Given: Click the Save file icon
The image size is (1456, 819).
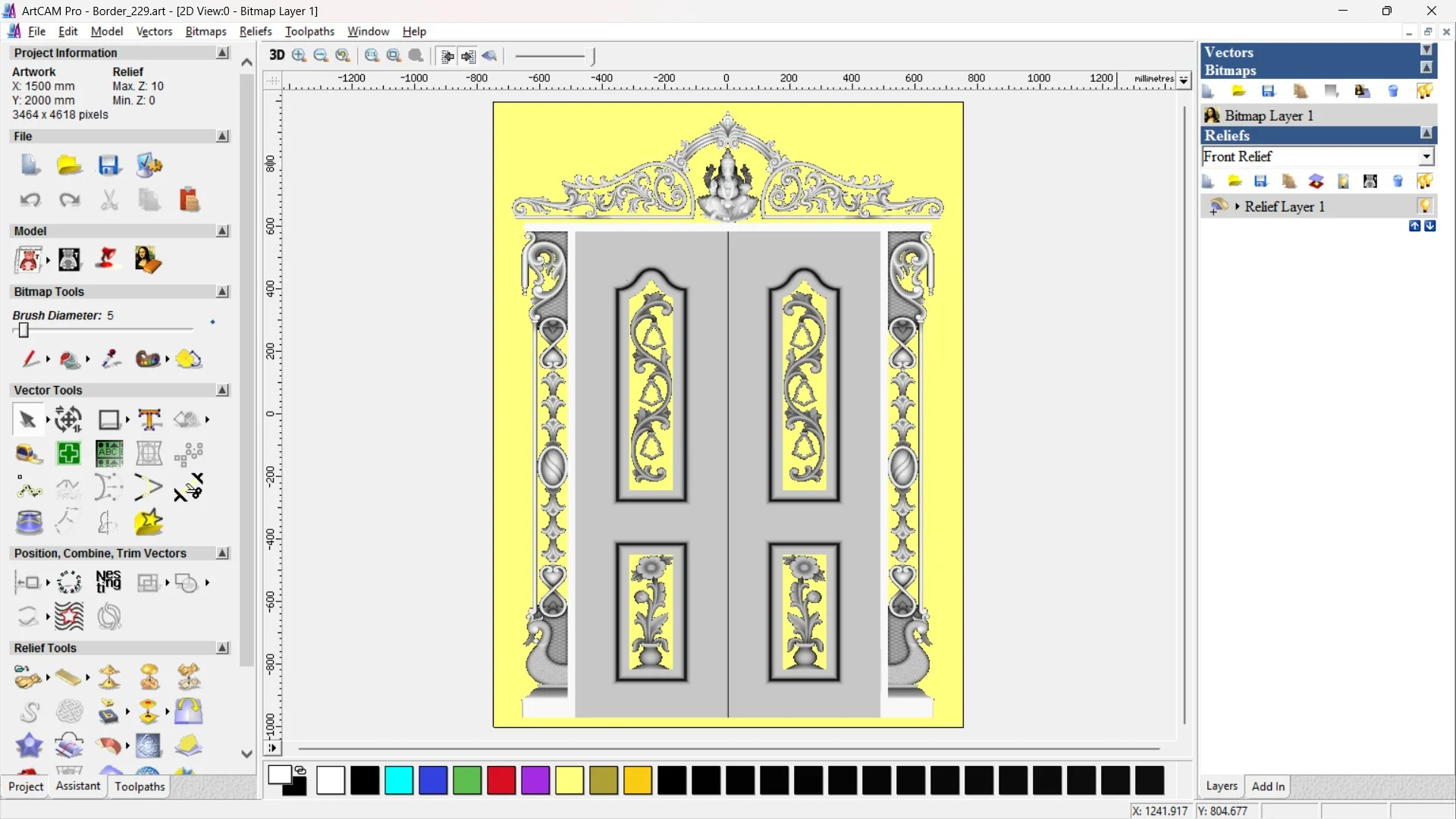Looking at the screenshot, I should click(x=108, y=165).
